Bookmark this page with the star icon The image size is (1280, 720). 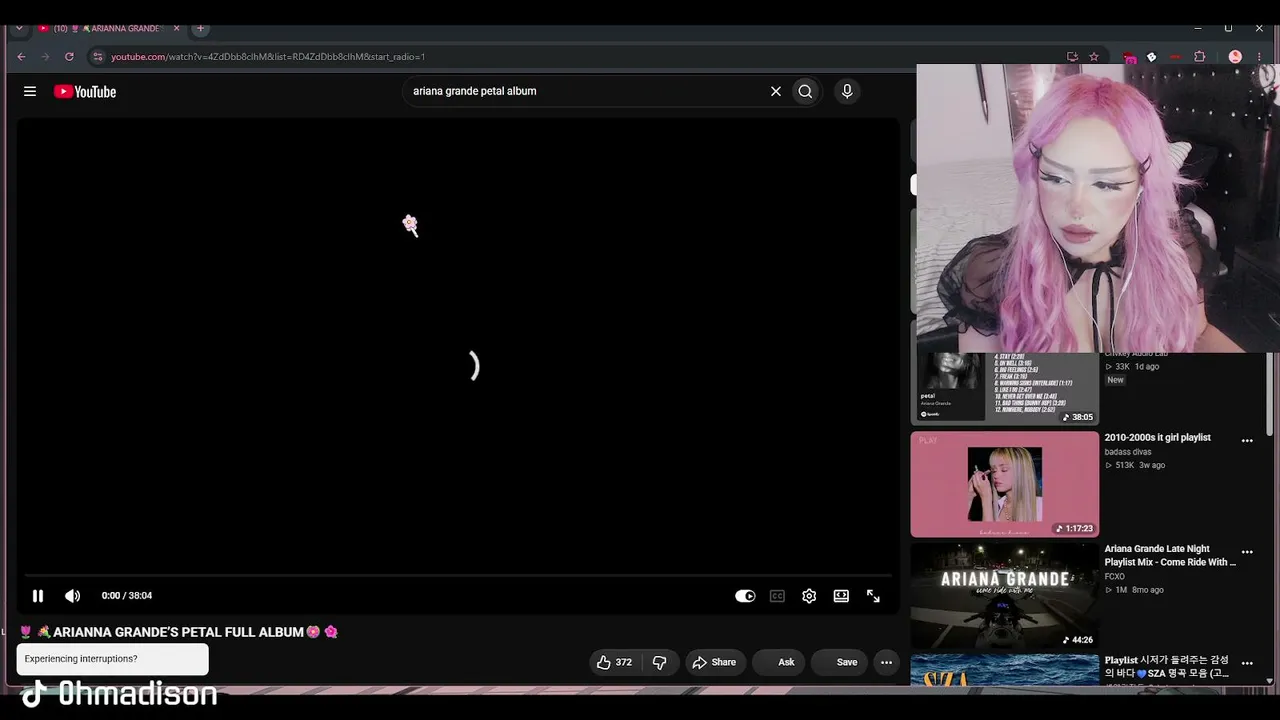[1094, 57]
